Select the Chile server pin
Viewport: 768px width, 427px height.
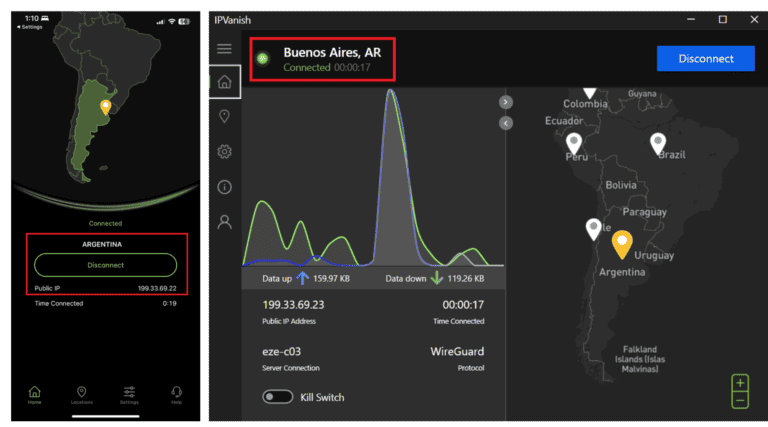pyautogui.click(x=593, y=229)
